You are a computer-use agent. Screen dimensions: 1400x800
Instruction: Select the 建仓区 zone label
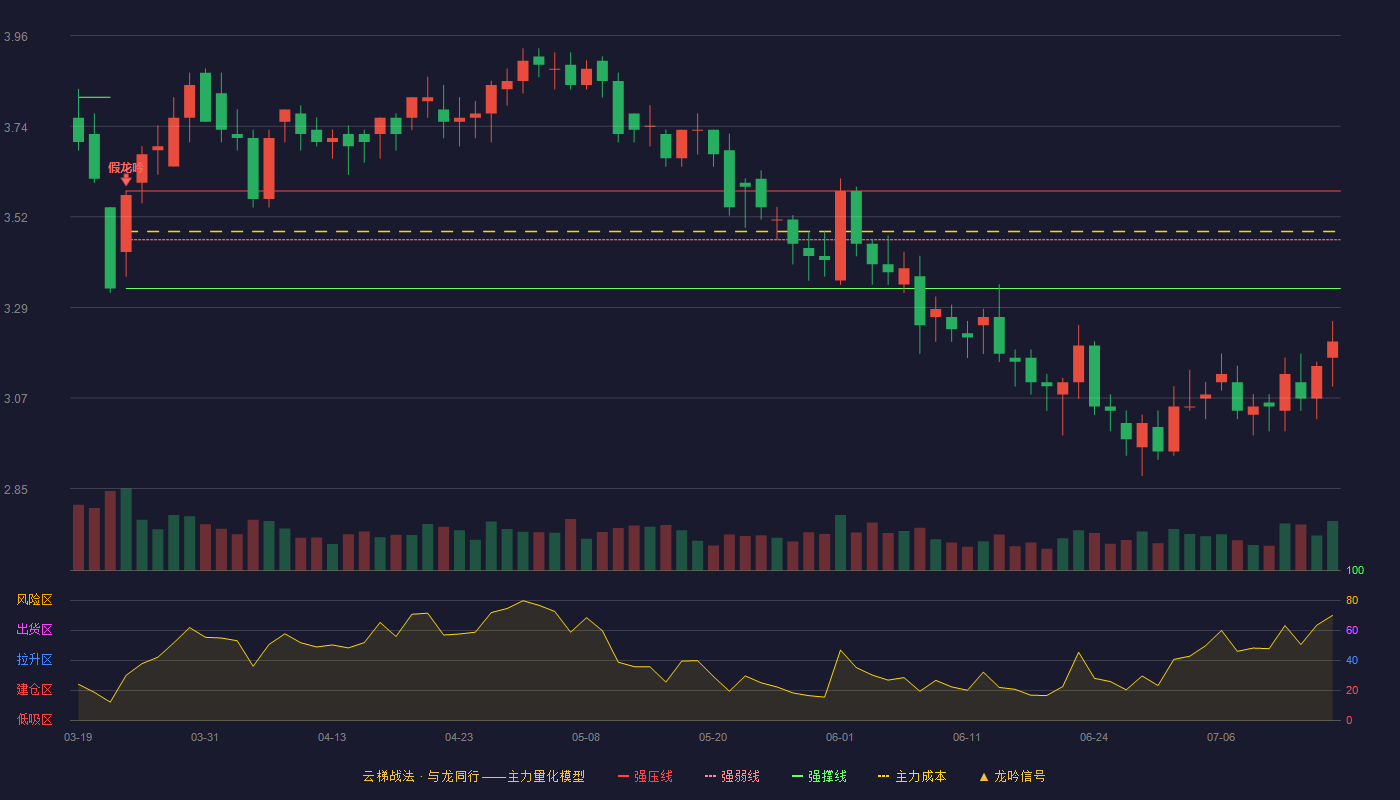[34, 690]
